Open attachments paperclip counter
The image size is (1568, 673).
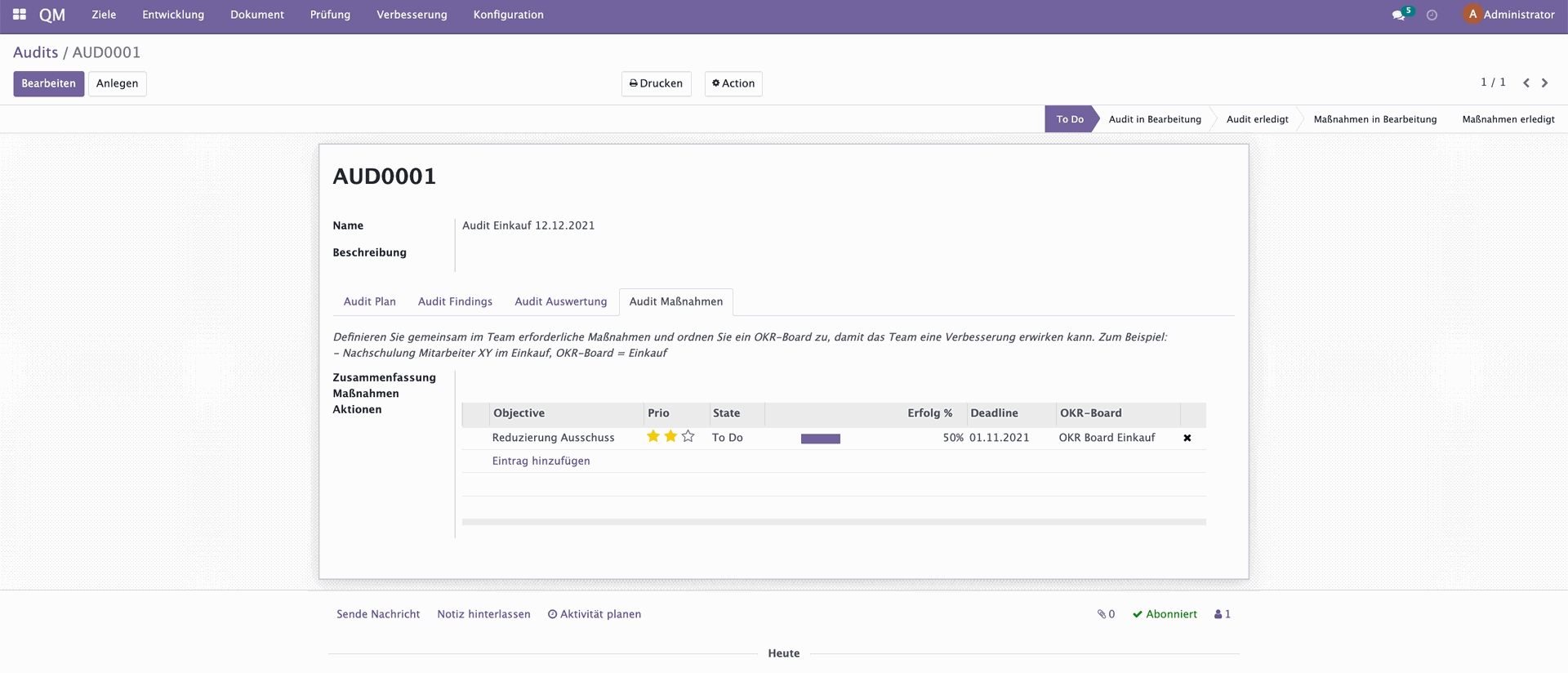point(1106,614)
